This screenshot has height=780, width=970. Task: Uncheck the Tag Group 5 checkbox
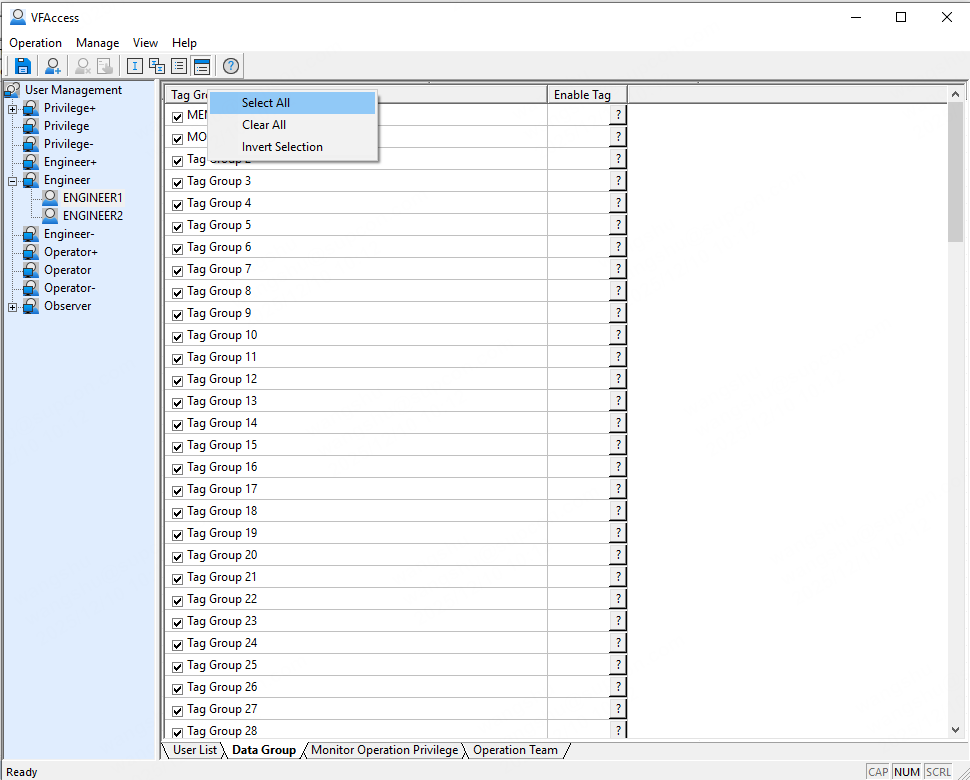tap(178, 226)
